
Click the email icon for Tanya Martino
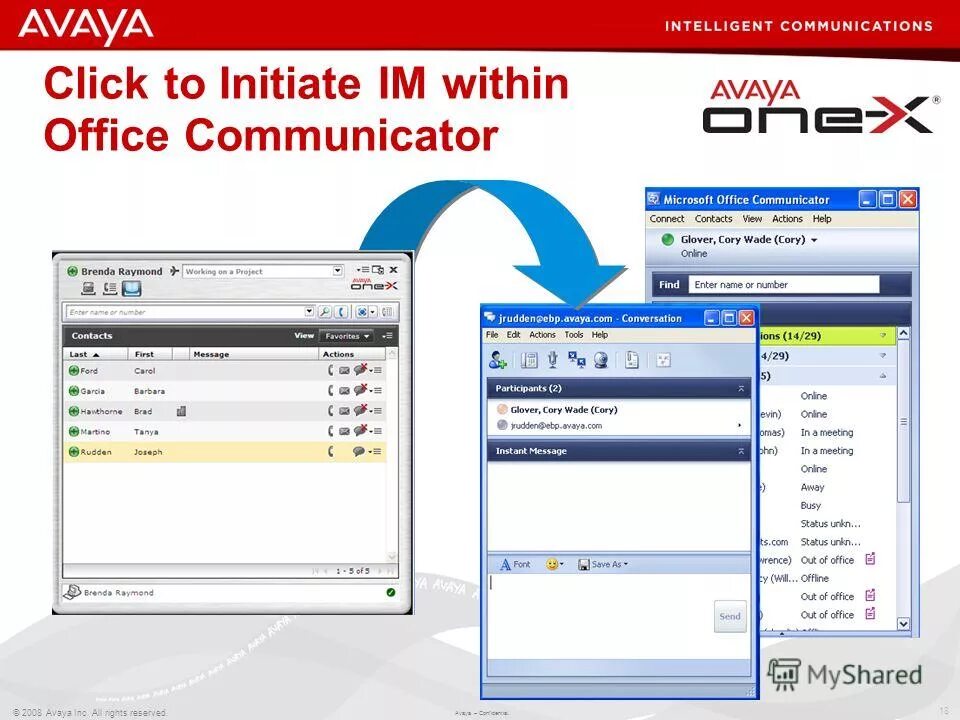click(x=343, y=432)
